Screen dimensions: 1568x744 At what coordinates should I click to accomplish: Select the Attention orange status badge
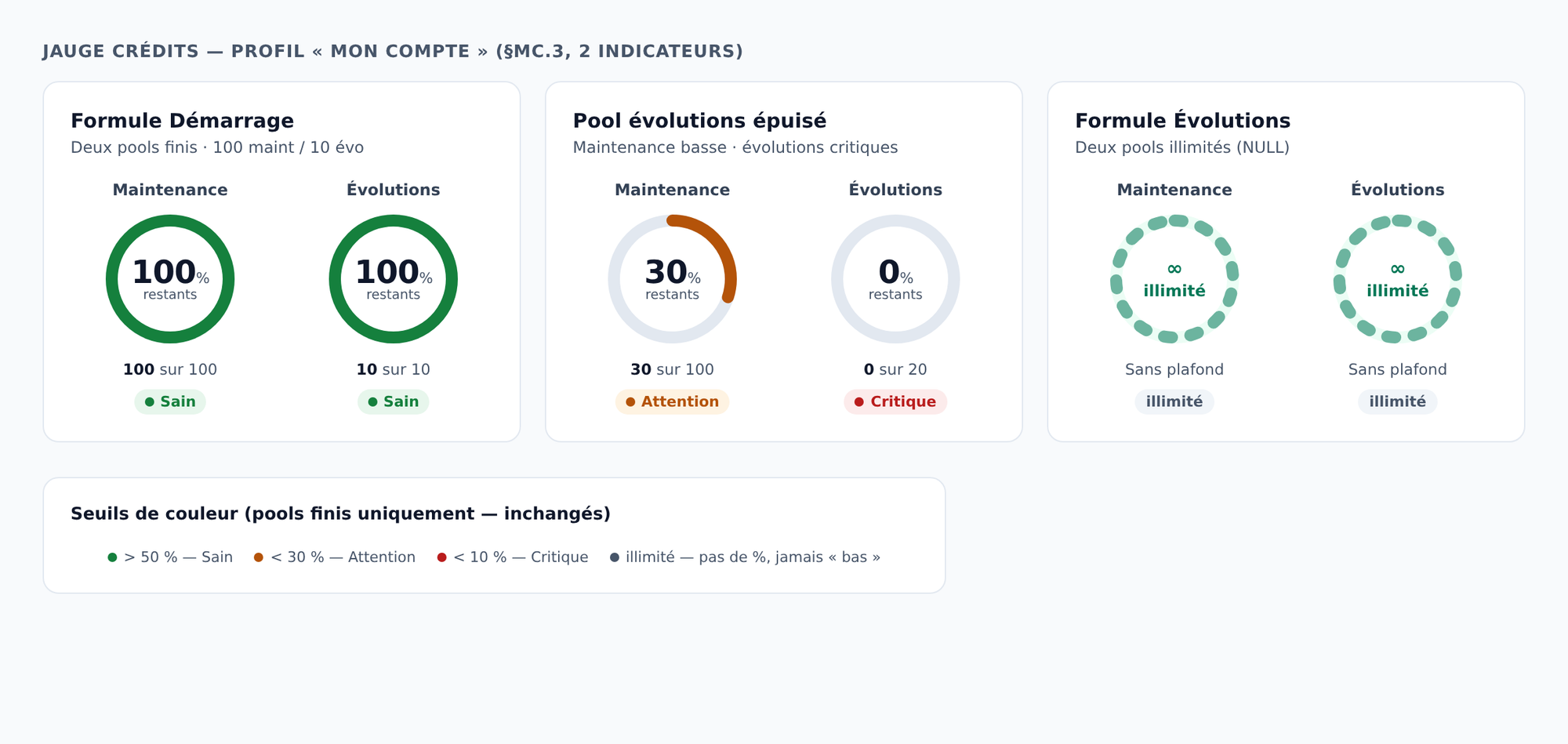672,401
